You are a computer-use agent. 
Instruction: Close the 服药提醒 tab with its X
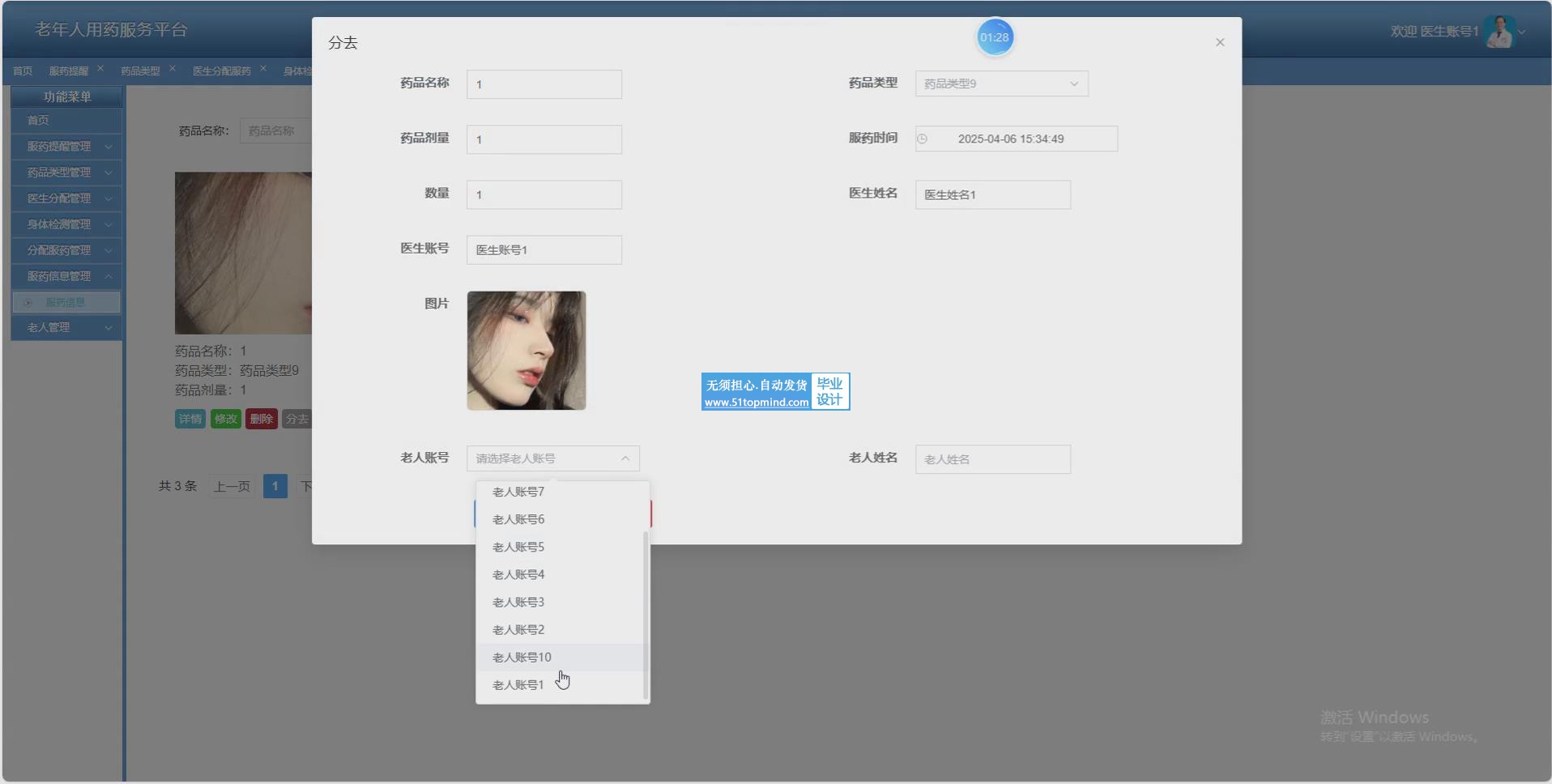click(x=100, y=69)
